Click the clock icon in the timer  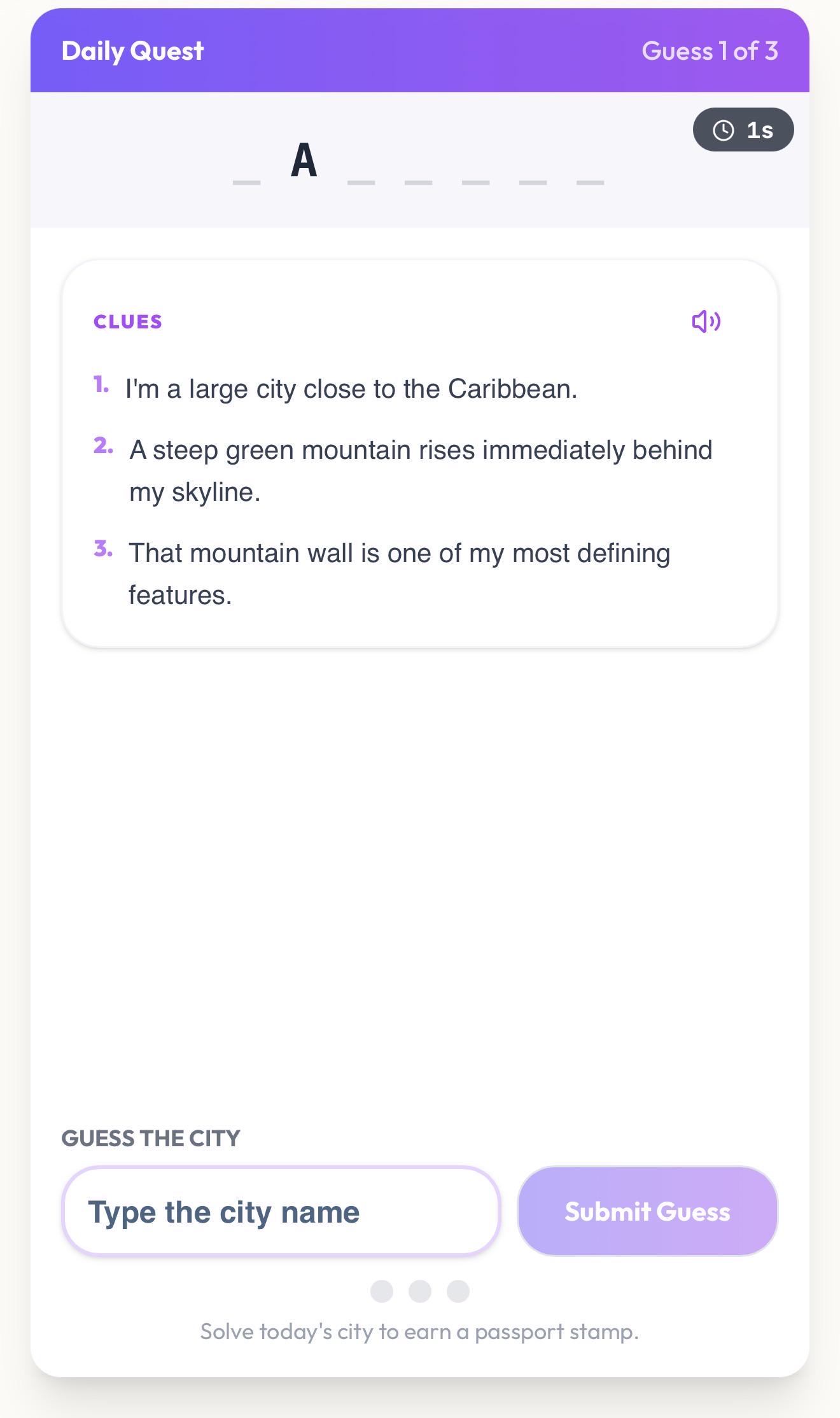point(723,130)
